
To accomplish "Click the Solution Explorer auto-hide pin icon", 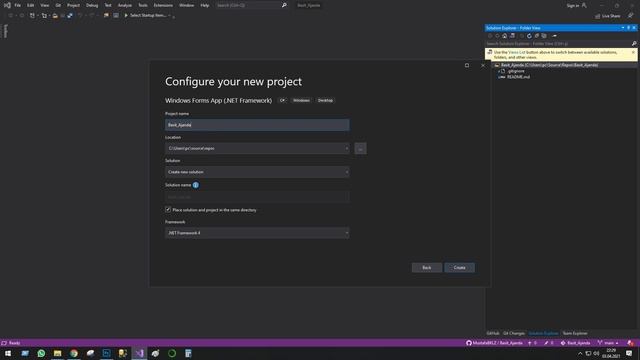I will pos(629,28).
